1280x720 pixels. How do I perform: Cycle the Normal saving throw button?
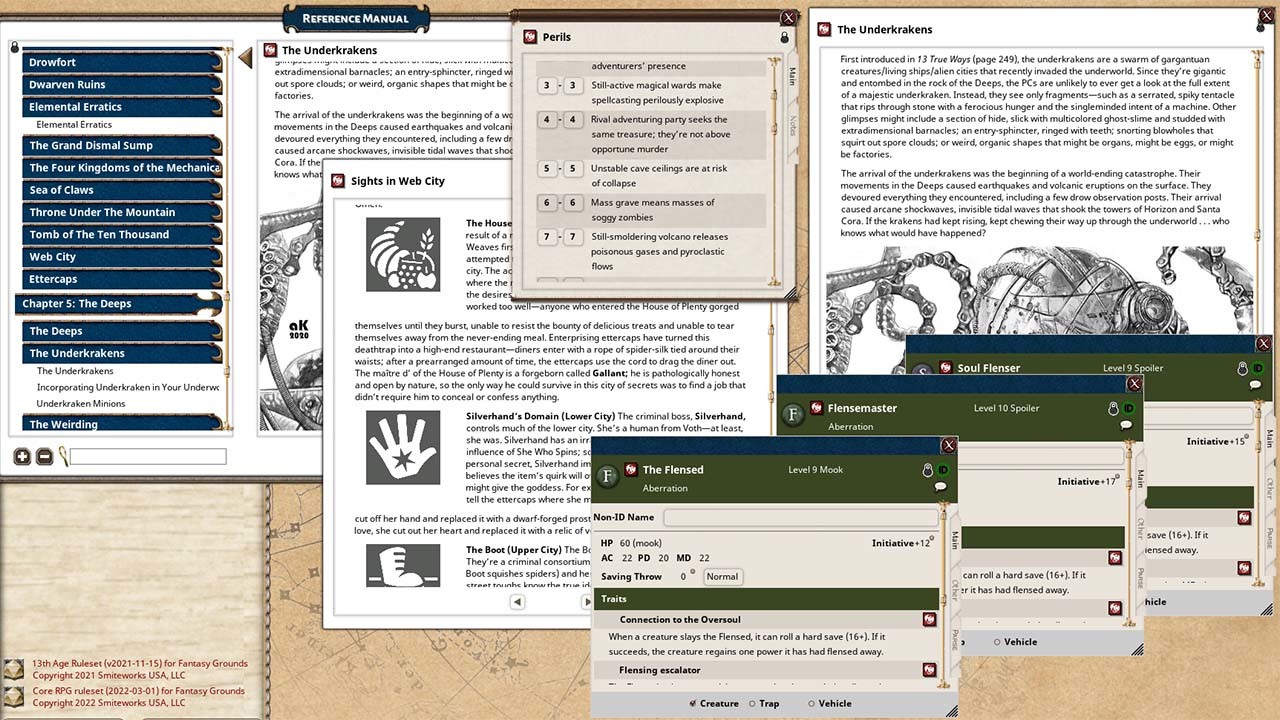pyautogui.click(x=722, y=577)
